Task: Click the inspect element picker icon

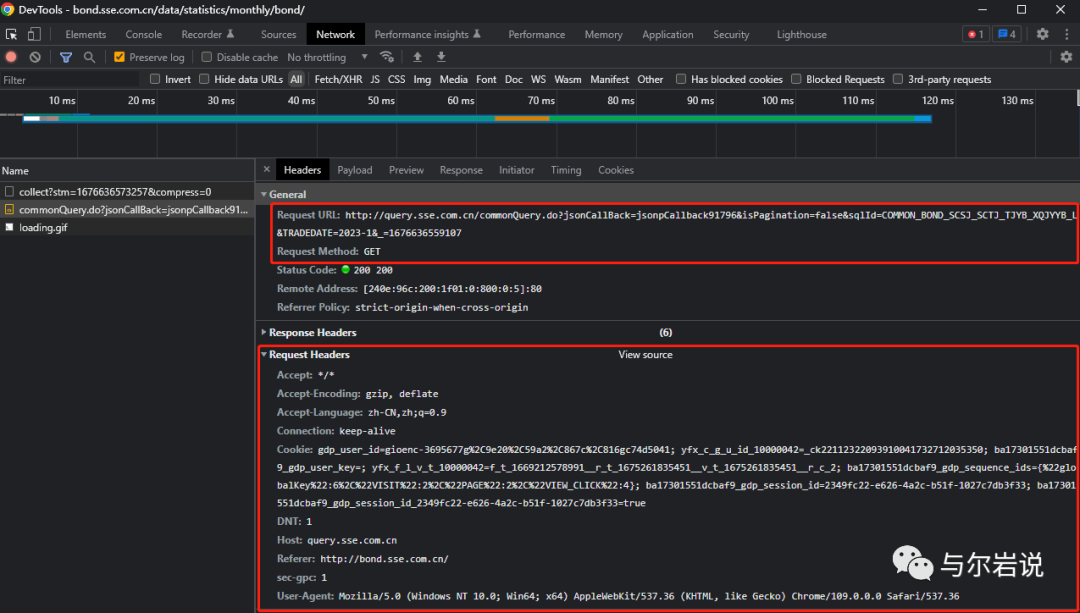Action: click(12, 34)
